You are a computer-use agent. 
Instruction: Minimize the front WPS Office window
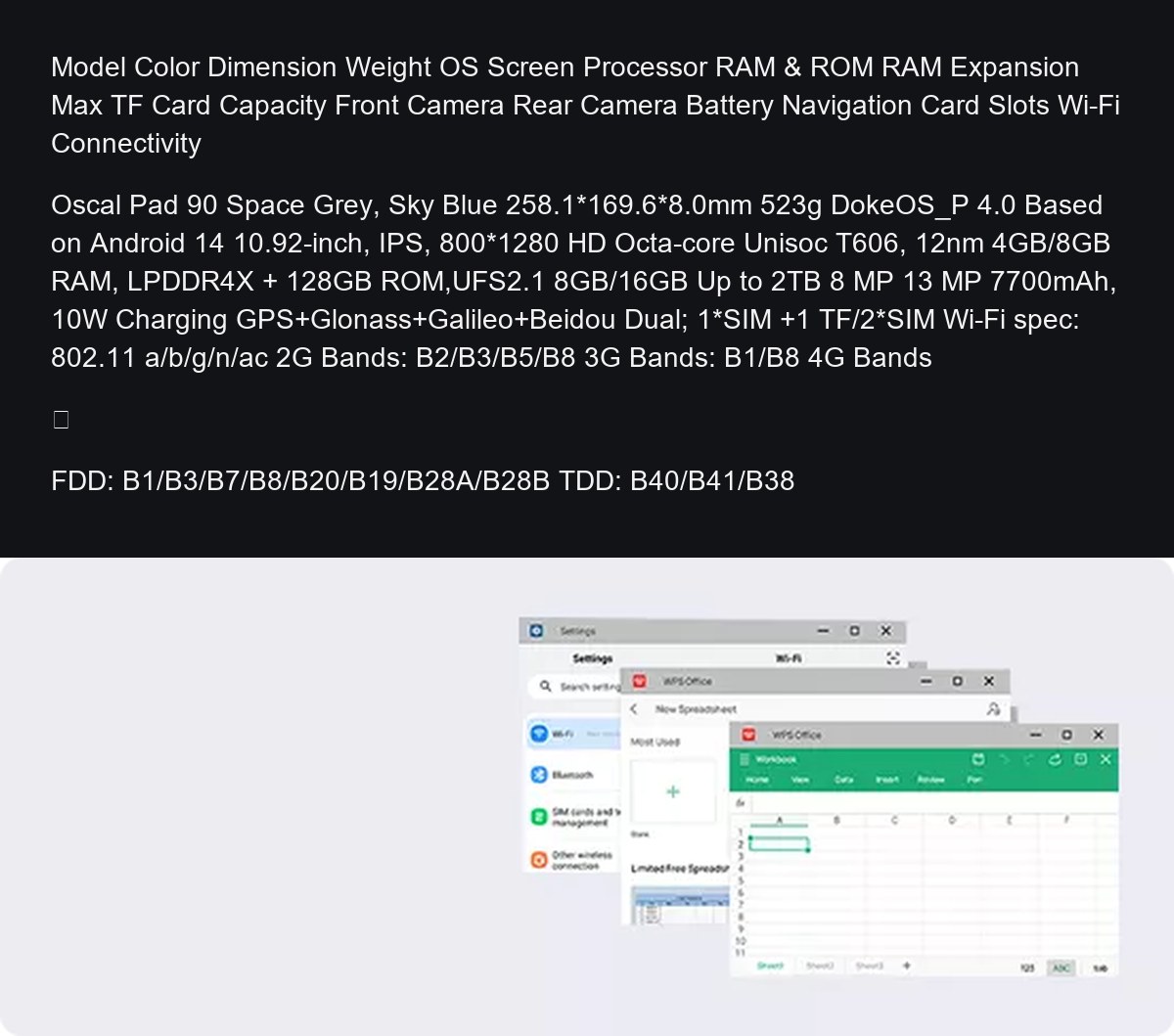coord(1036,735)
